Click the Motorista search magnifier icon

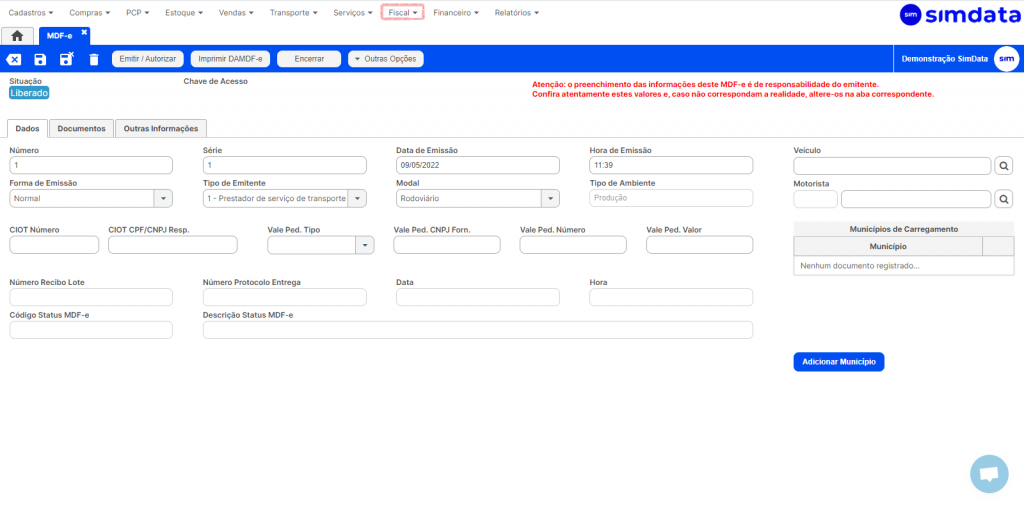point(1005,199)
